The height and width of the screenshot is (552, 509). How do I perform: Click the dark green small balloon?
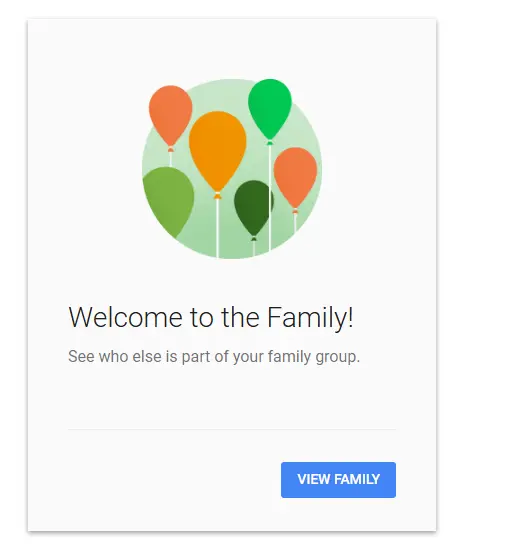point(253,207)
